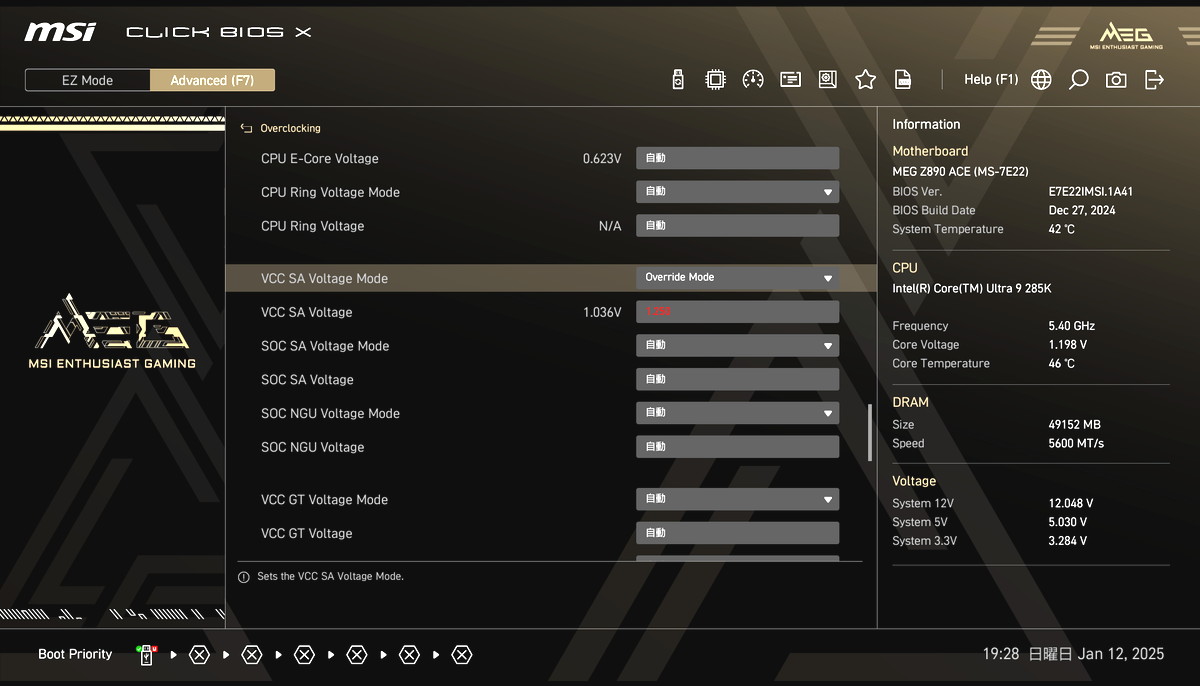This screenshot has width=1200, height=686.
Task: Change language with the globe icon
Action: pyautogui.click(x=1041, y=80)
